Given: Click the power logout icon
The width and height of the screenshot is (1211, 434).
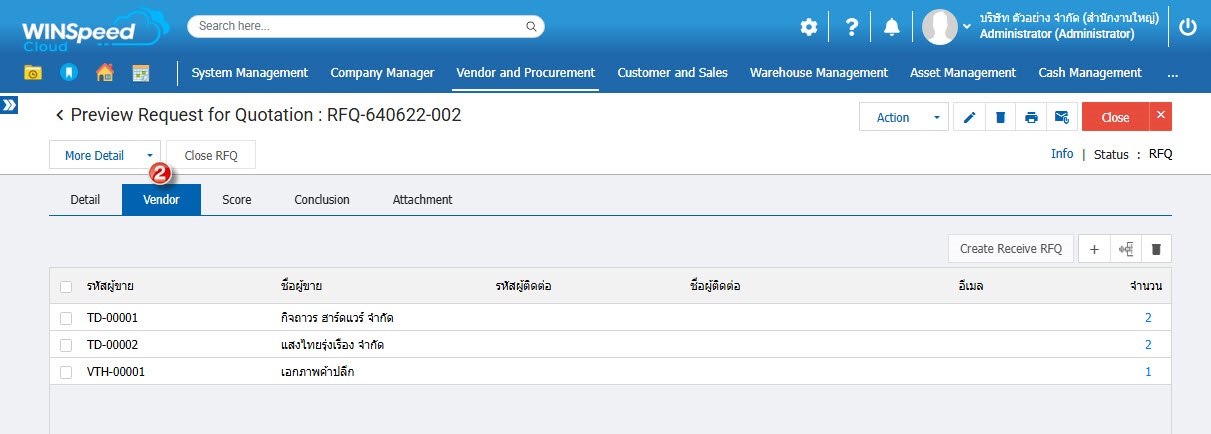Looking at the screenshot, I should 1188,28.
